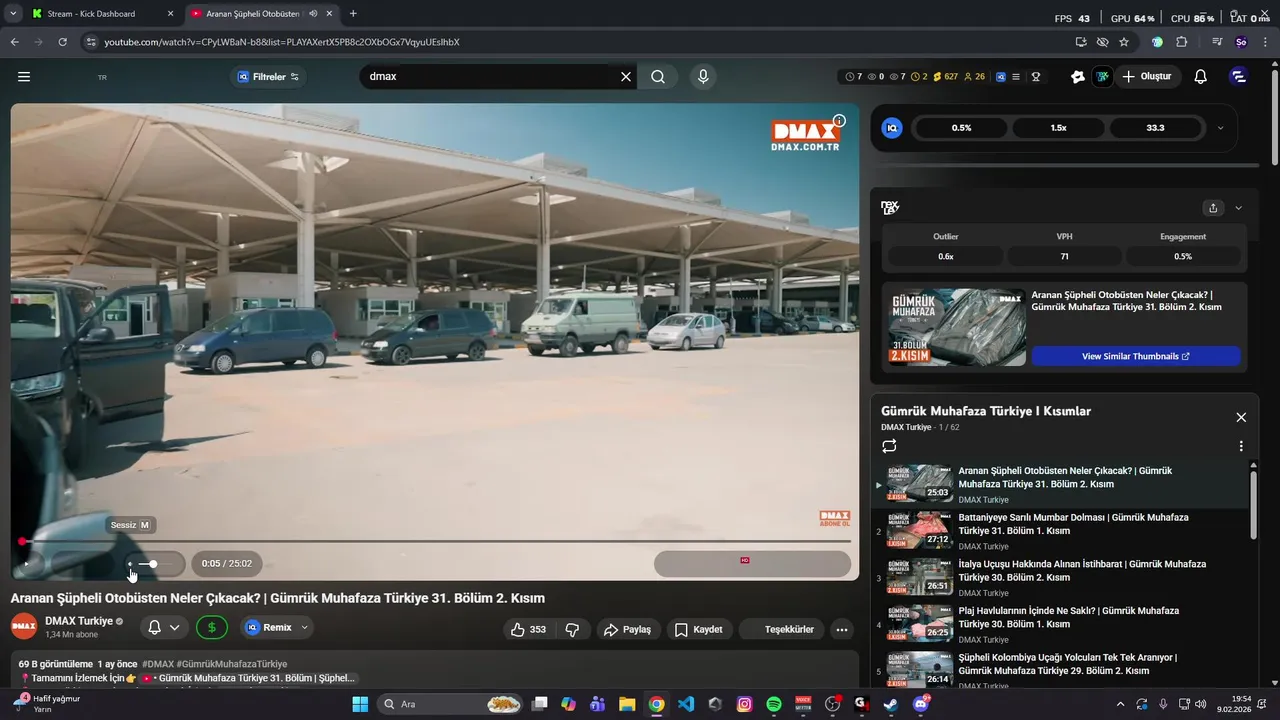Open the account avatar menu
The image size is (1280, 720).
point(1238,77)
